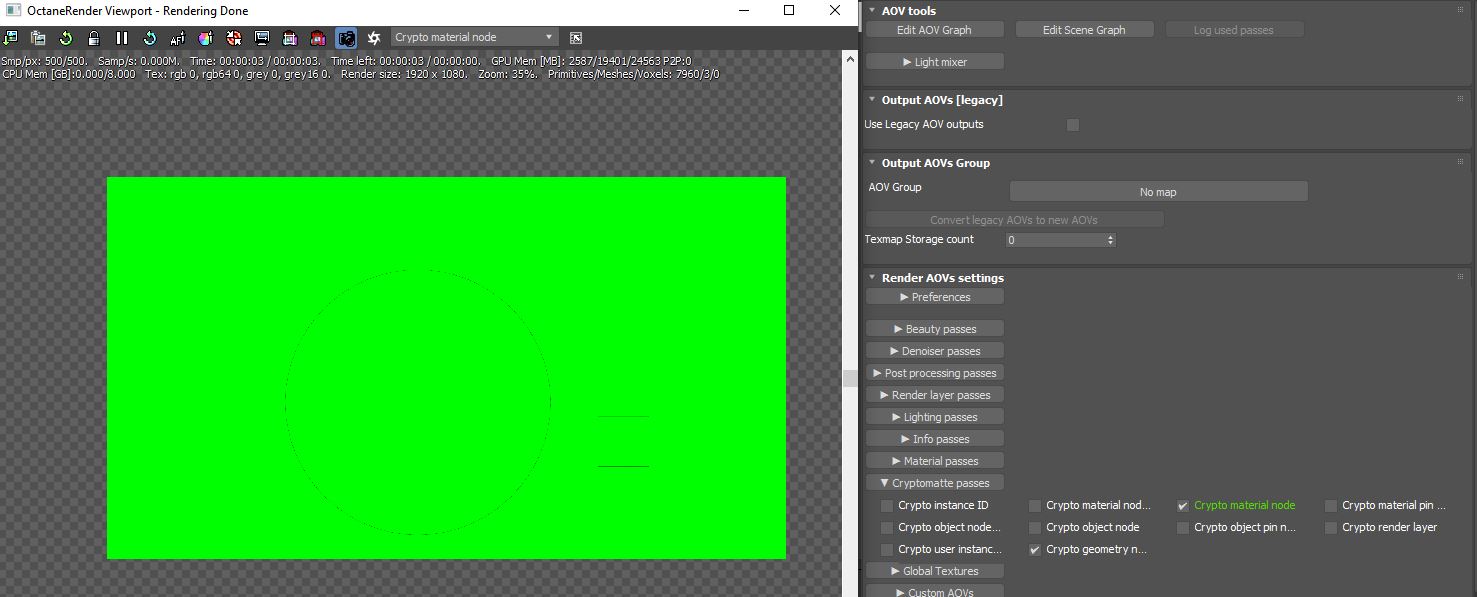Activate the AF autofocus picker icon
The height and width of the screenshot is (597, 1477).
[178, 38]
